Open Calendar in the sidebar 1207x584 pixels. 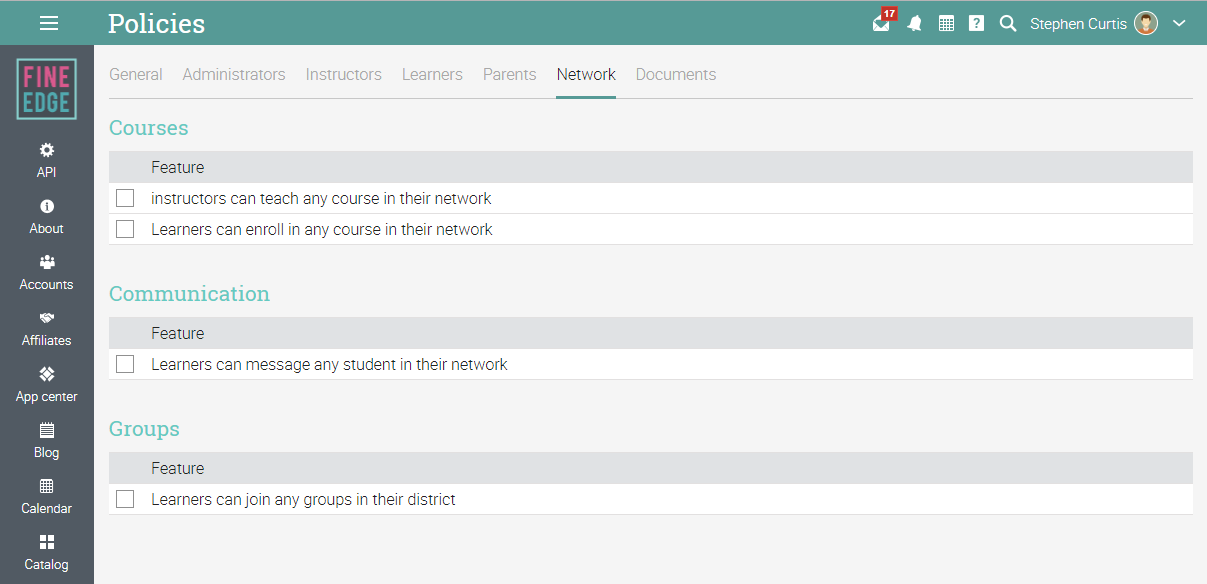(x=47, y=496)
